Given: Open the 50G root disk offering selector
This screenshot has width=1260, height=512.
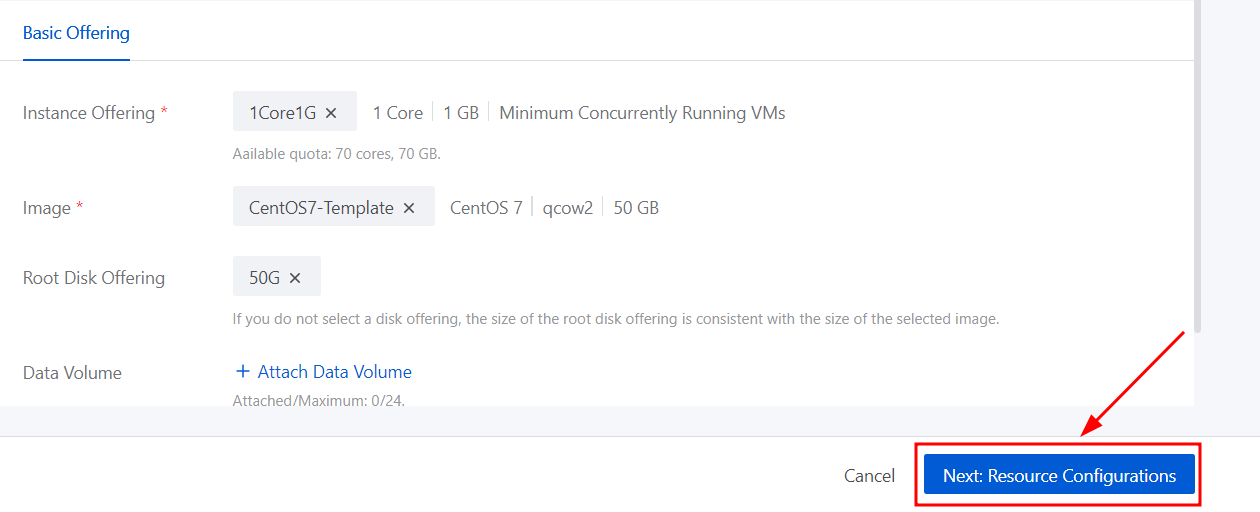Looking at the screenshot, I should [264, 278].
